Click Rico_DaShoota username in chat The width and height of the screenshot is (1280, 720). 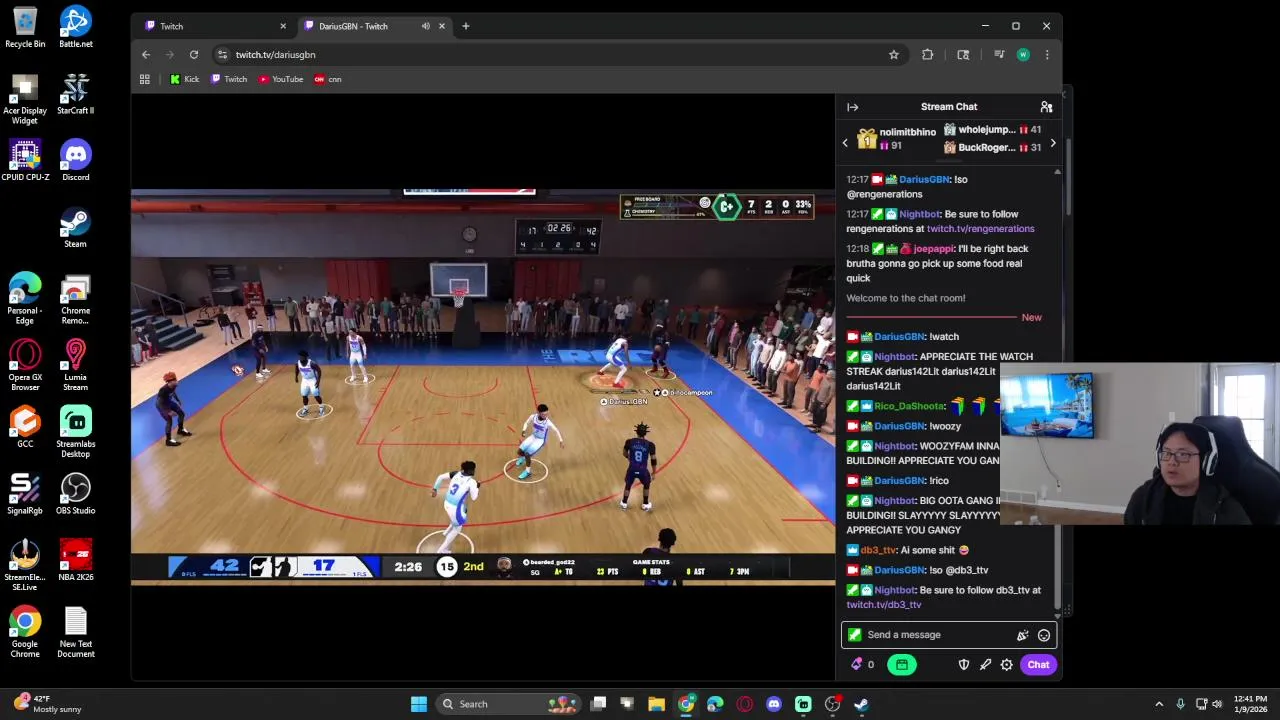click(910, 406)
